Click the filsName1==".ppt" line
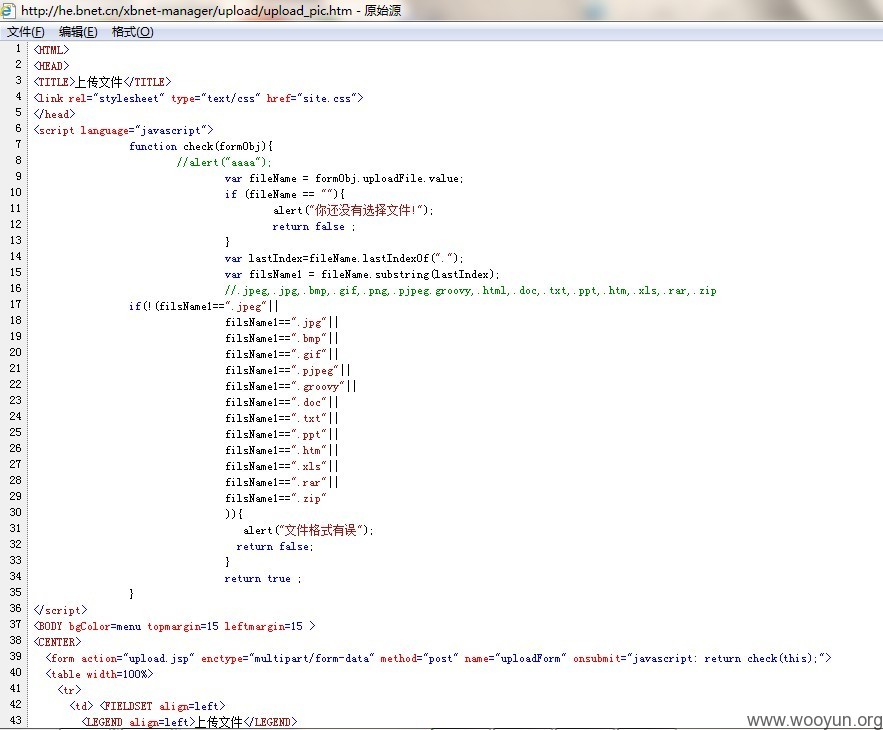Screen dimensions: 883x730 click(x=282, y=434)
